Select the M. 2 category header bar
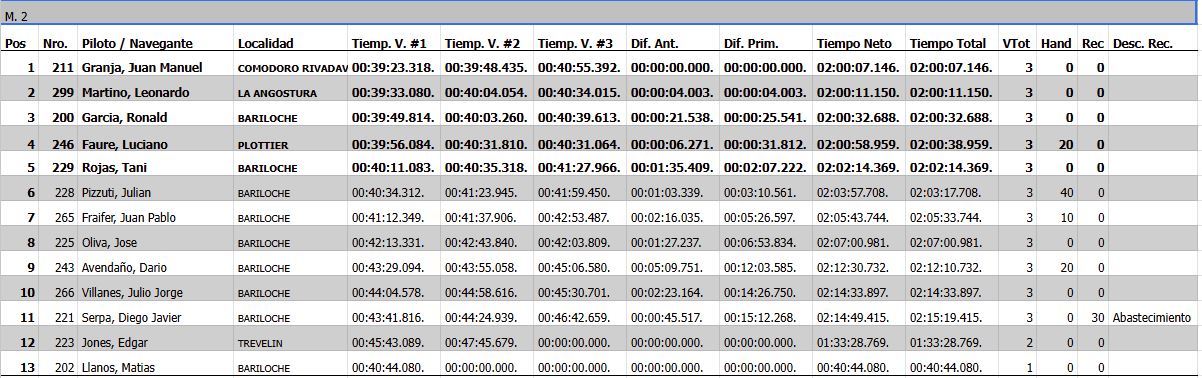This screenshot has width=1202, height=378. [600, 16]
